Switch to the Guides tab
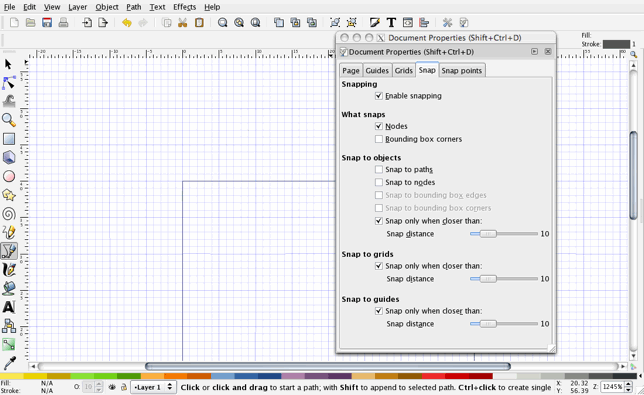Image resolution: width=644 pixels, height=395 pixels. (377, 71)
